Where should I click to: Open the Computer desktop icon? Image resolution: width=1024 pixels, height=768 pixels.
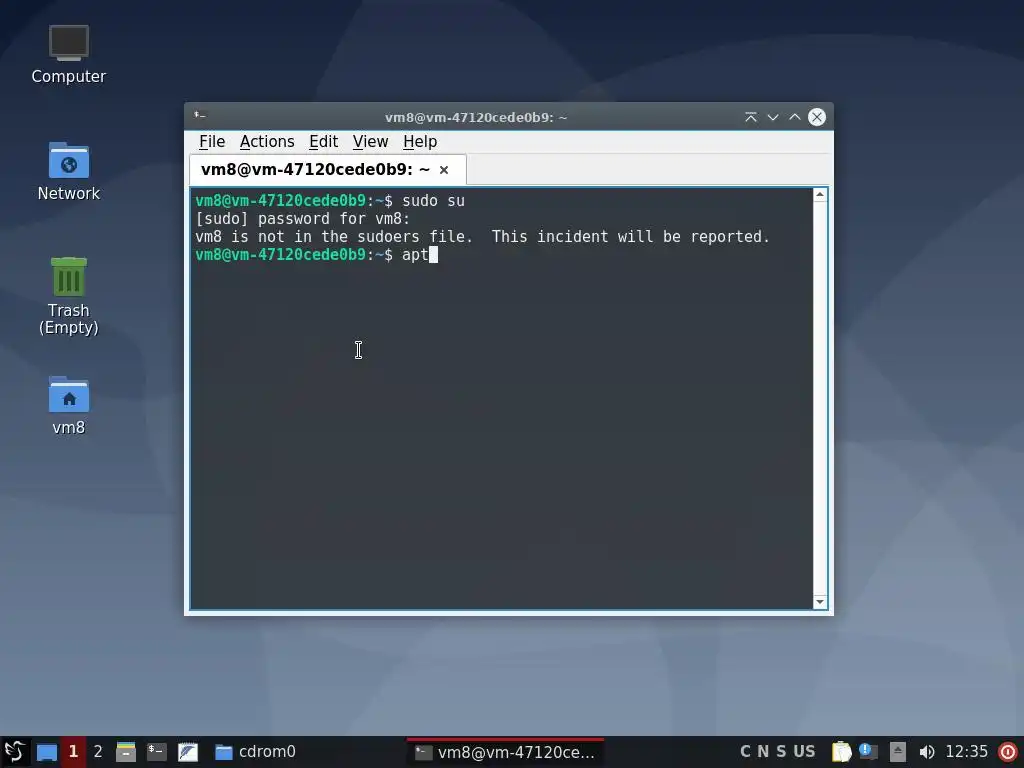(69, 54)
